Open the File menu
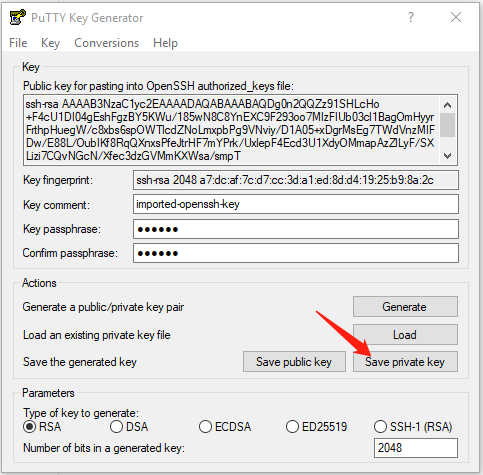Image resolution: width=483 pixels, height=475 pixels. tap(18, 43)
